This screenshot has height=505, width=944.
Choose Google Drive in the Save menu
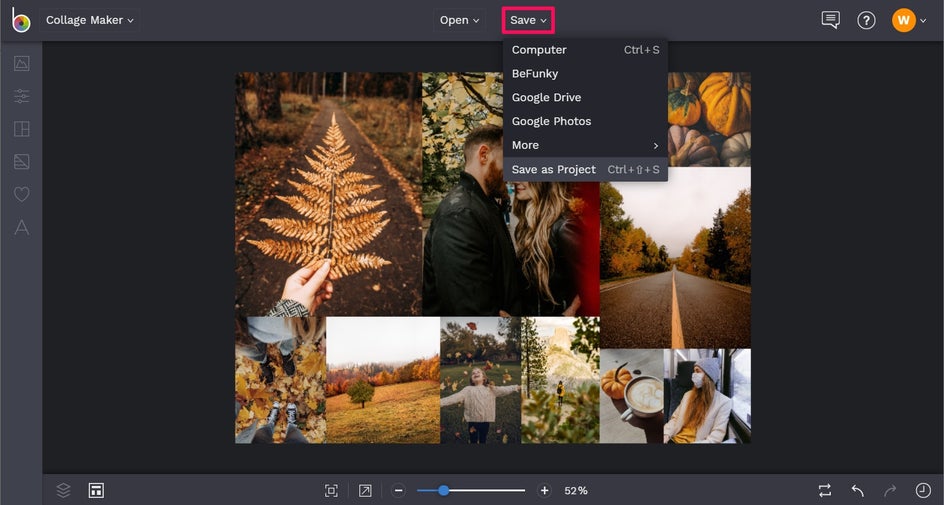pos(585,98)
